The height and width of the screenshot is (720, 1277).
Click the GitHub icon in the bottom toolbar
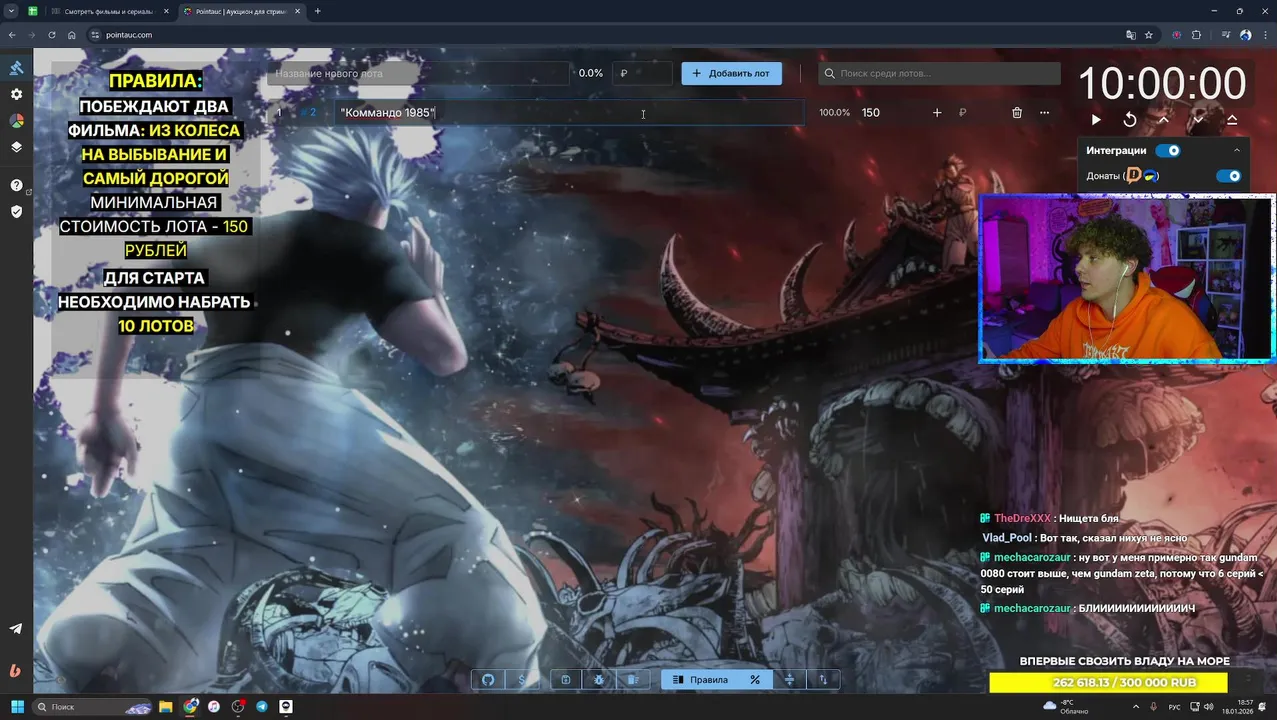(488, 680)
